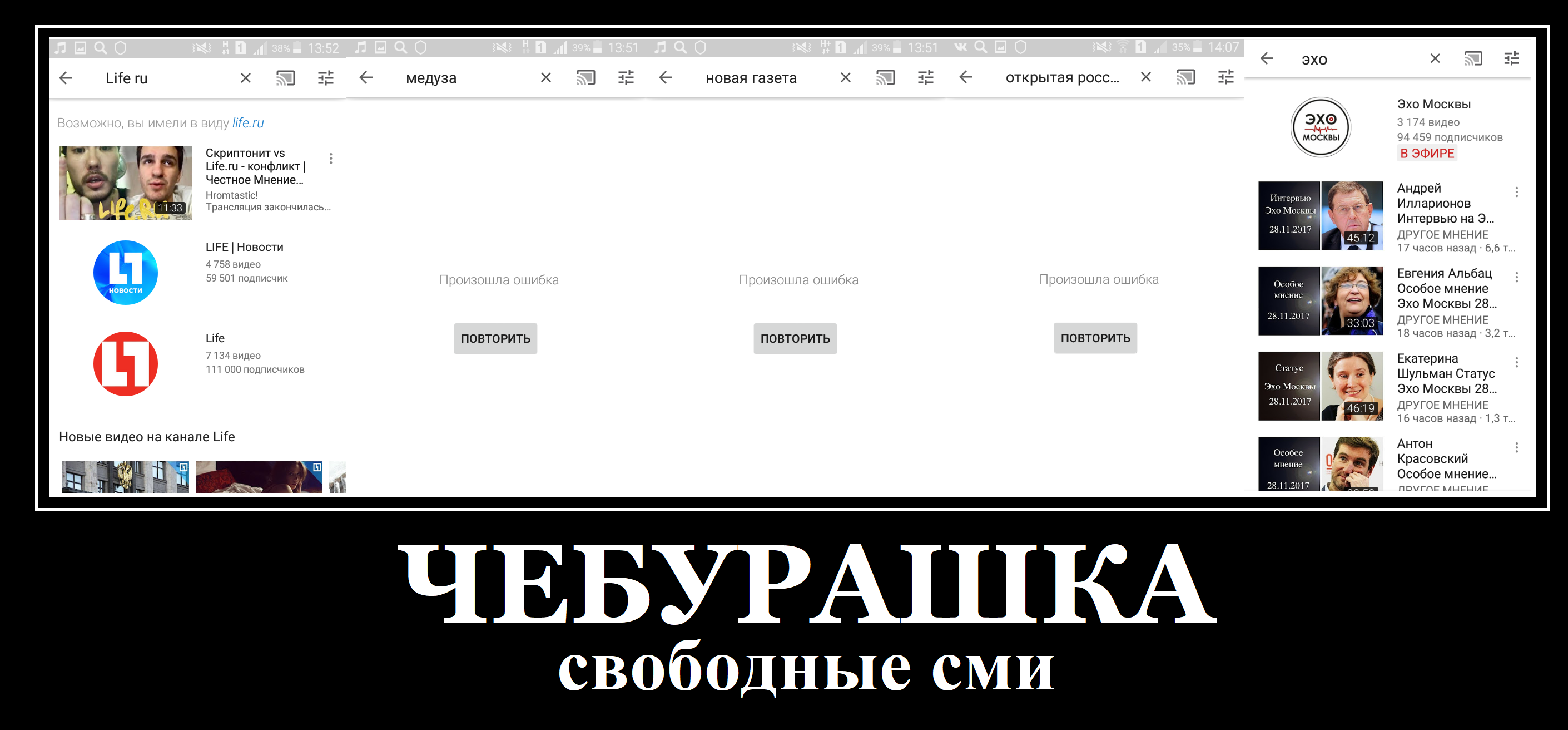Play Антон Красовский Особое мнение thumbnail
The width and height of the screenshot is (1568, 730).
tap(1320, 463)
